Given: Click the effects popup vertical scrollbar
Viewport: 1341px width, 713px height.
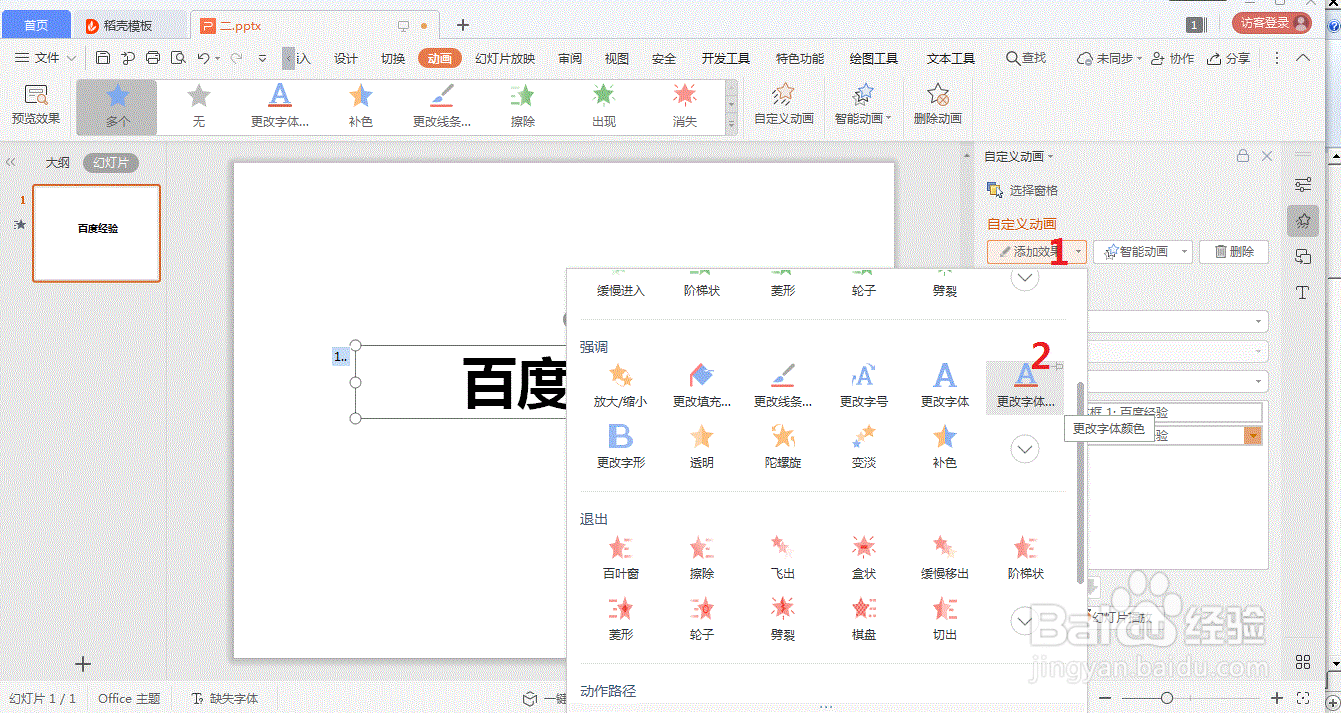Looking at the screenshot, I should (1079, 483).
